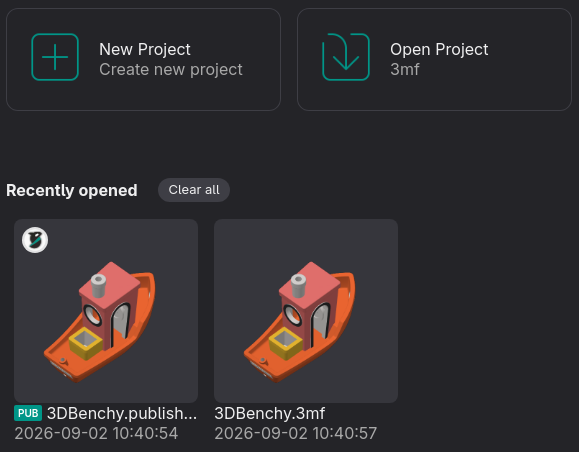Click the "3mf" subtitle under Open Project
Viewport: 579px width, 452px height.
(x=405, y=69)
